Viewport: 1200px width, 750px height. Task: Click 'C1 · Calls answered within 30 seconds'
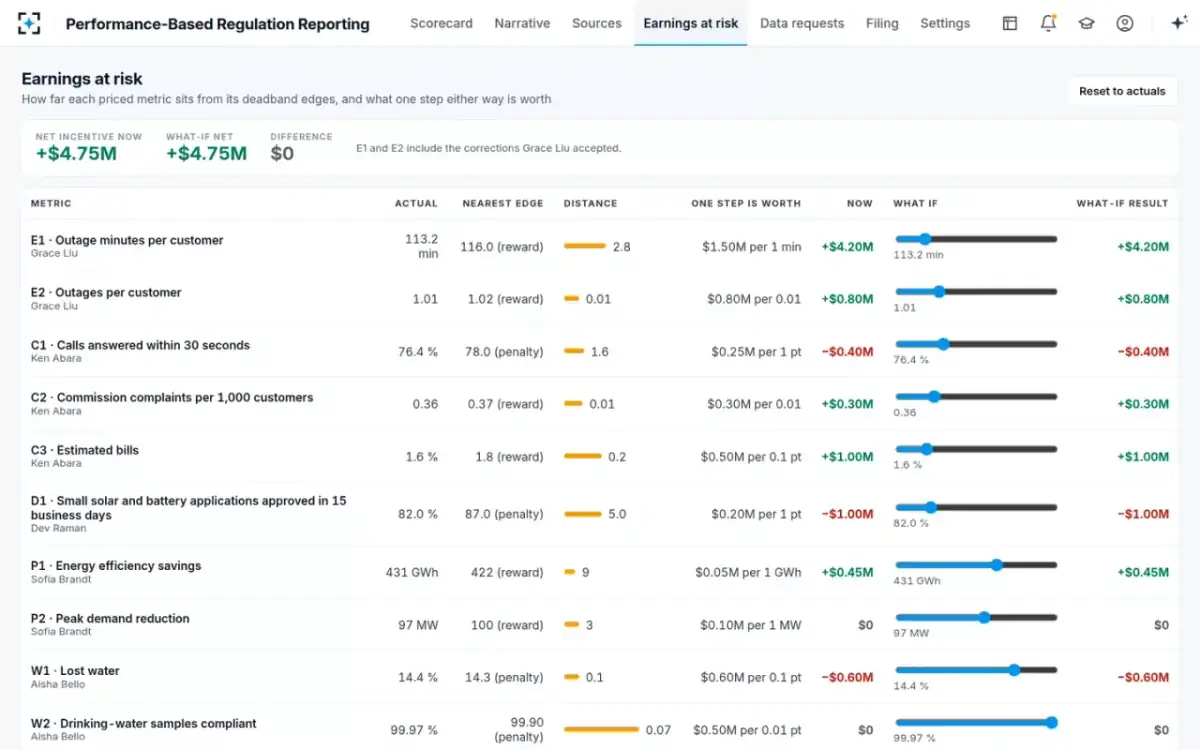pyautogui.click(x=140, y=345)
